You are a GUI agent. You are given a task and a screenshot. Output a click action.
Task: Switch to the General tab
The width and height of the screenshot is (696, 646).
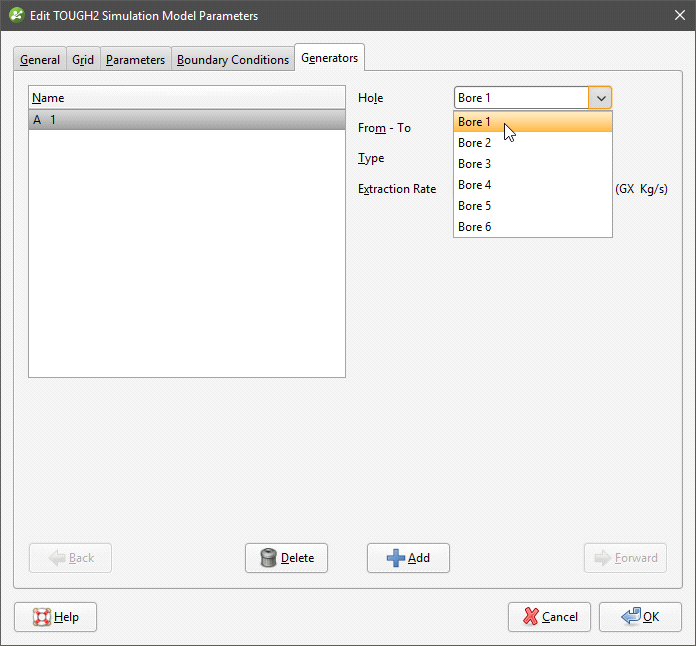tap(40, 60)
